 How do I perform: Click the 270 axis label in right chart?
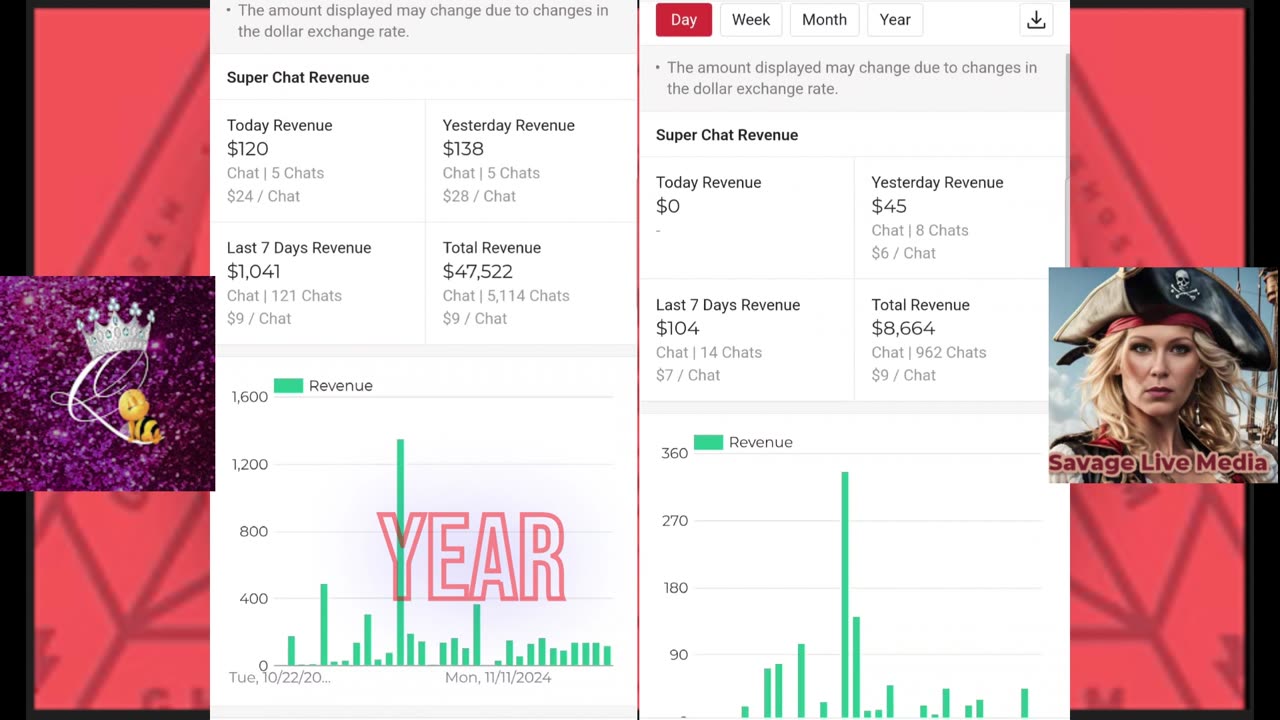coord(675,521)
